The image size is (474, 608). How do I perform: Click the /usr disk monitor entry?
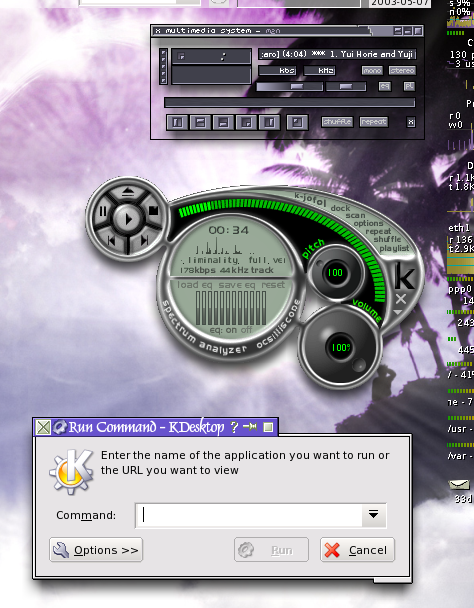click(x=460, y=428)
